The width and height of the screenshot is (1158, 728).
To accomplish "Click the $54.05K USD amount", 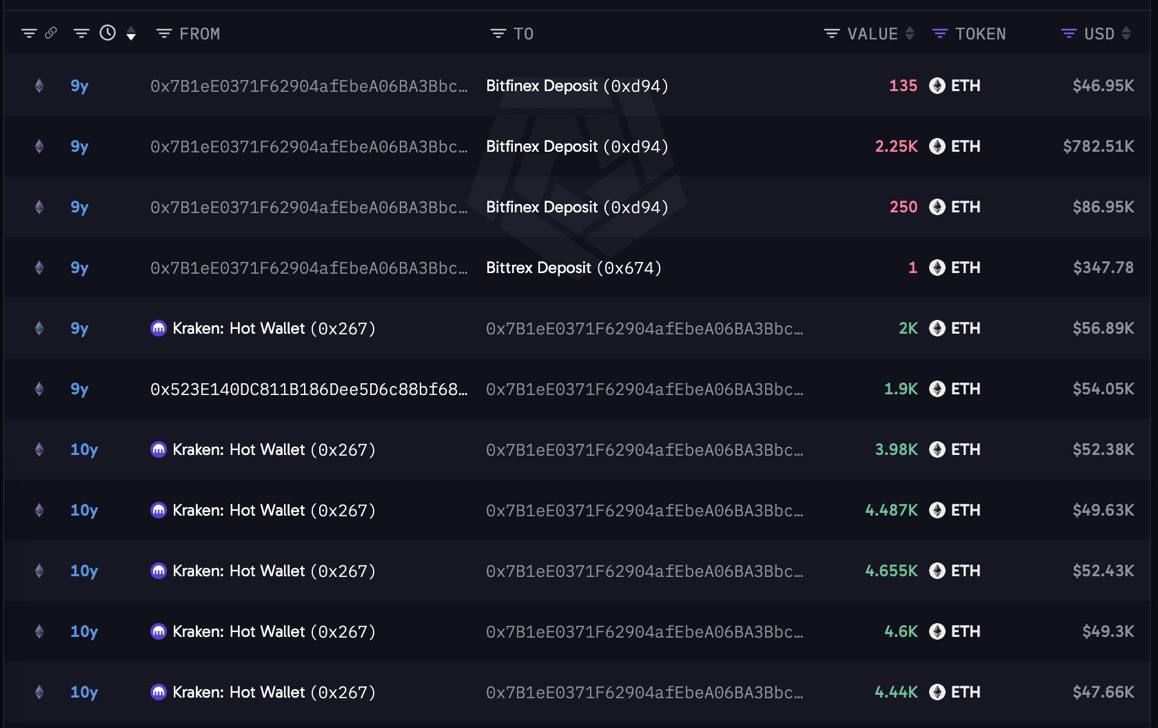I will tap(1103, 389).
